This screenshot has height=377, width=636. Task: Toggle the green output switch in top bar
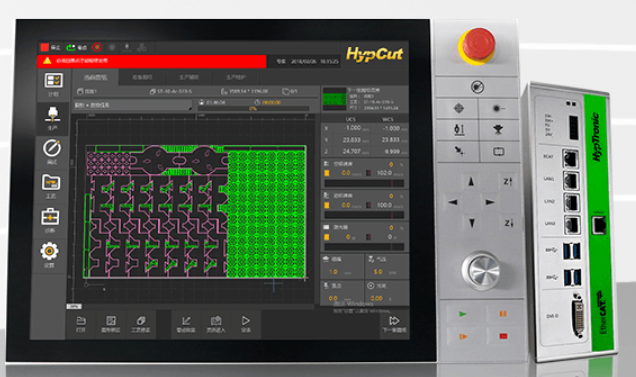click(71, 47)
